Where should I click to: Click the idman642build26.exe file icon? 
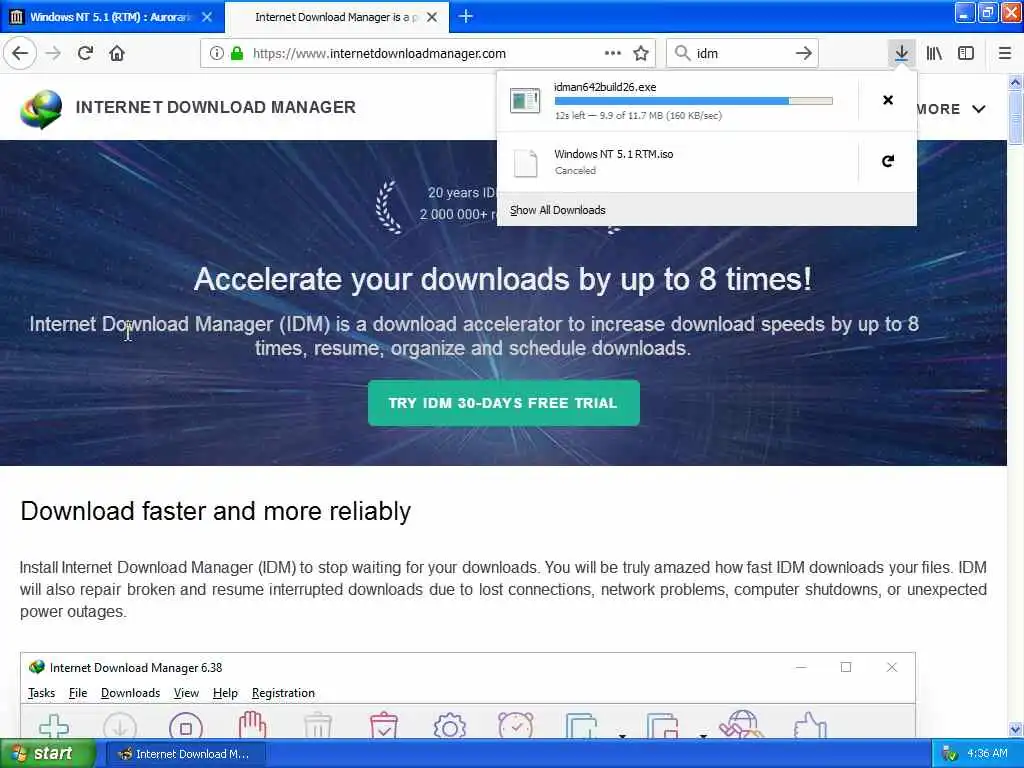(x=524, y=101)
